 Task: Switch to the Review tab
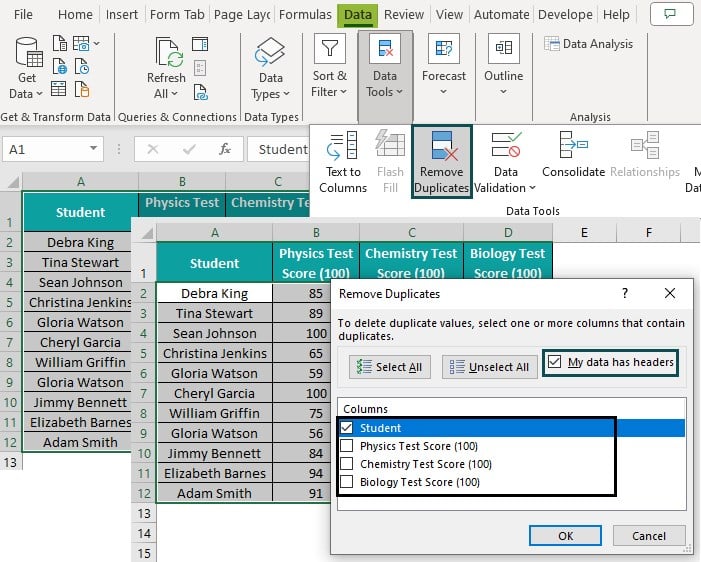404,15
